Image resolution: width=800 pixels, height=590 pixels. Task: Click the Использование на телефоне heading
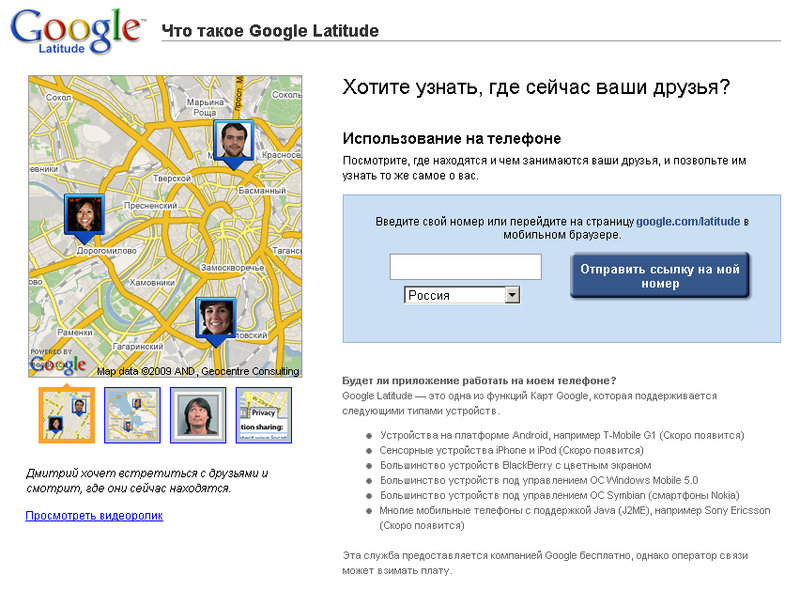(x=452, y=138)
